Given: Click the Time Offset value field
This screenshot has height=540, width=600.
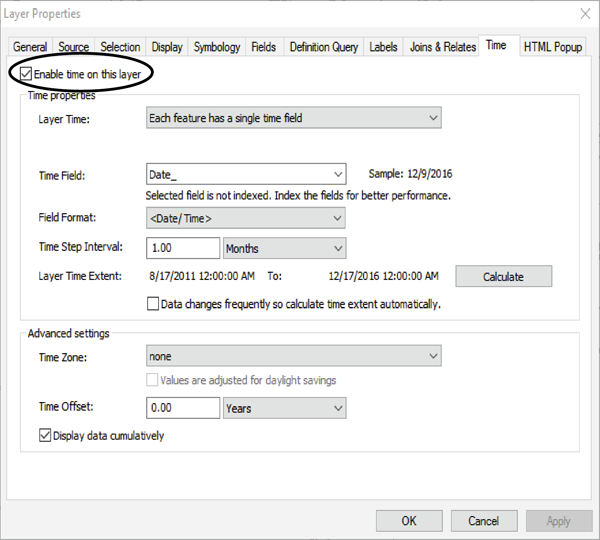Looking at the screenshot, I should coord(183,408).
